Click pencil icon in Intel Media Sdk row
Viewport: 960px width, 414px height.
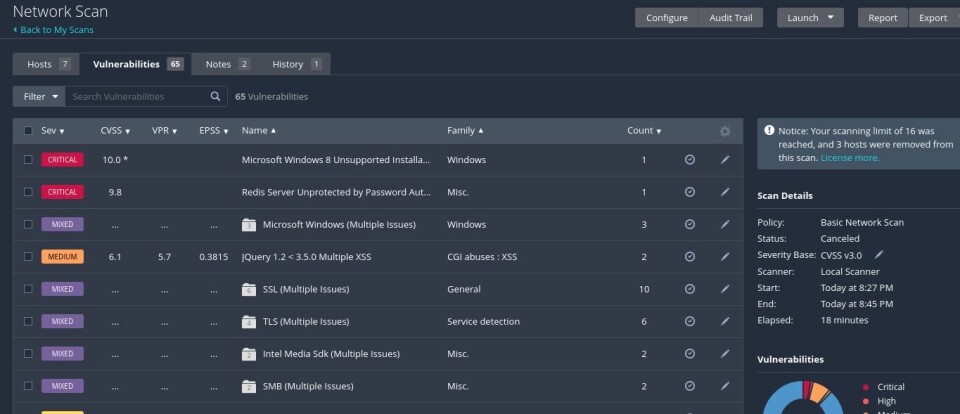[x=725, y=353]
